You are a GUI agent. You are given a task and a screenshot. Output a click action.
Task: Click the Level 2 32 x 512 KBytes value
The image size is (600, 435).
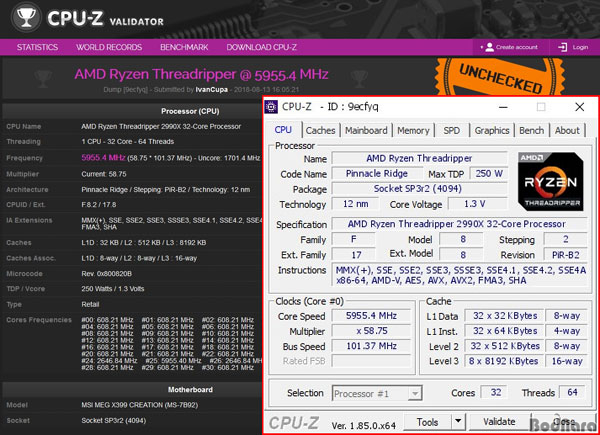pyautogui.click(x=504, y=346)
